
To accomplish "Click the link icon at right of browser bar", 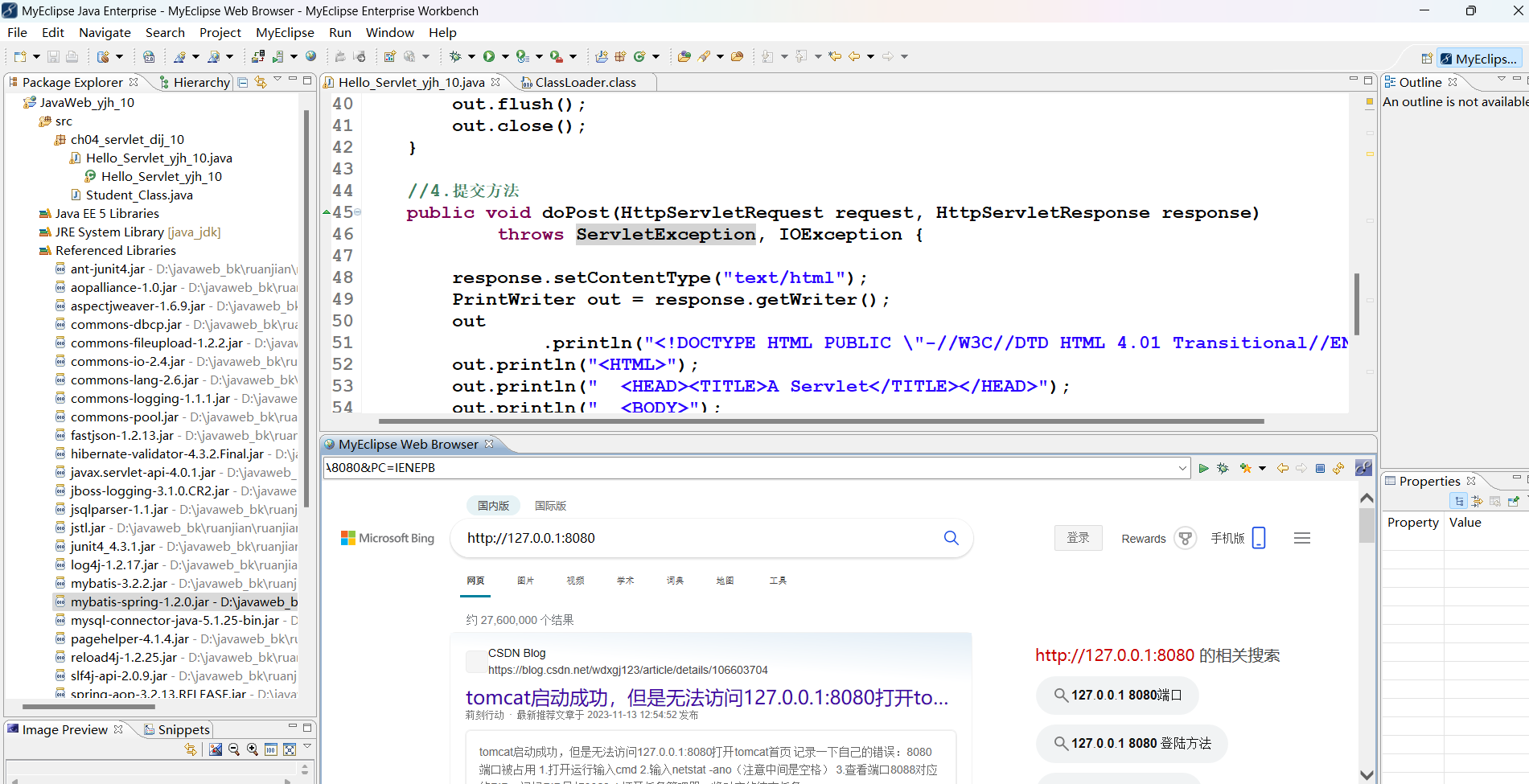I will tap(1363, 468).
